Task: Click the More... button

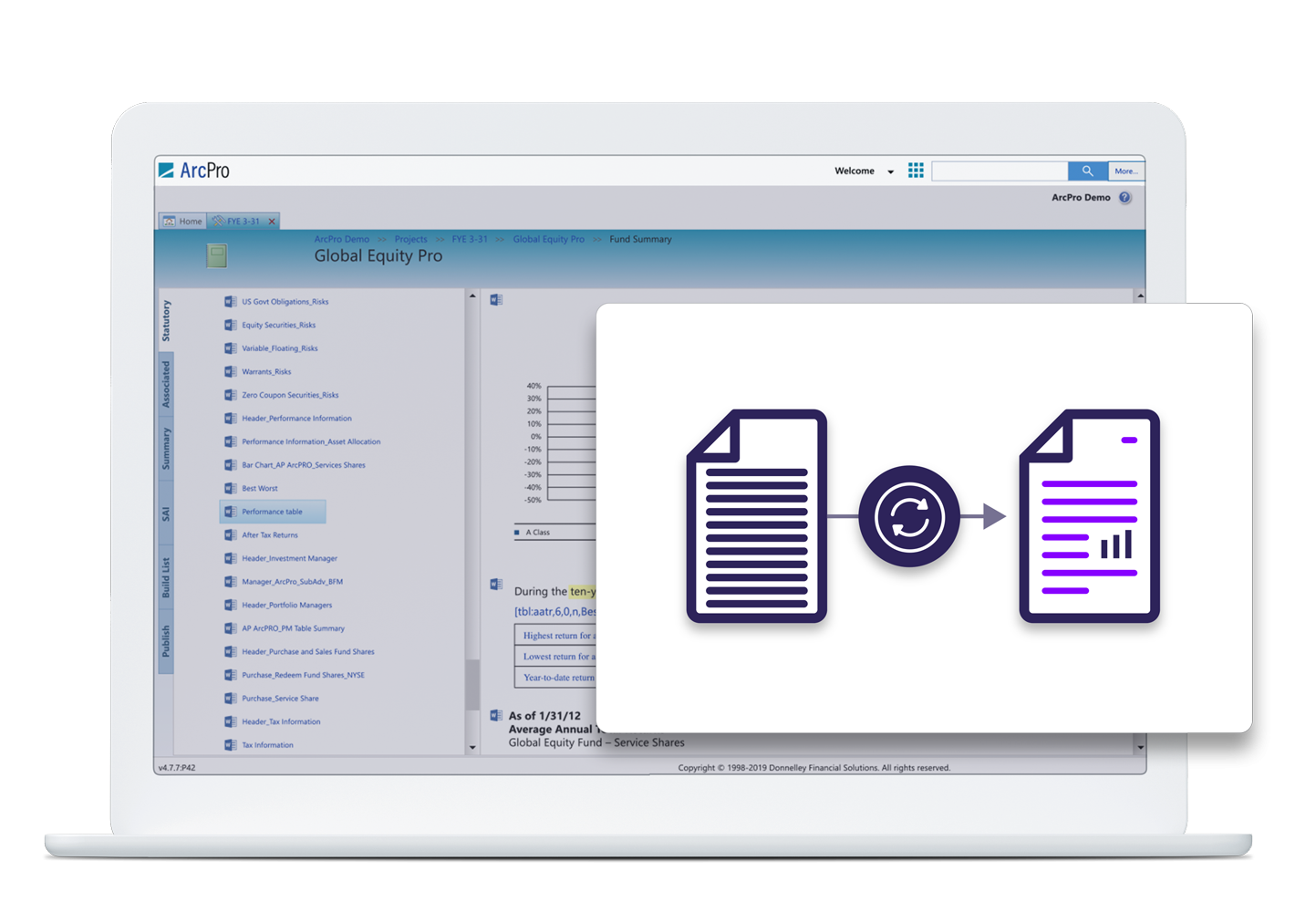Action: (1126, 171)
